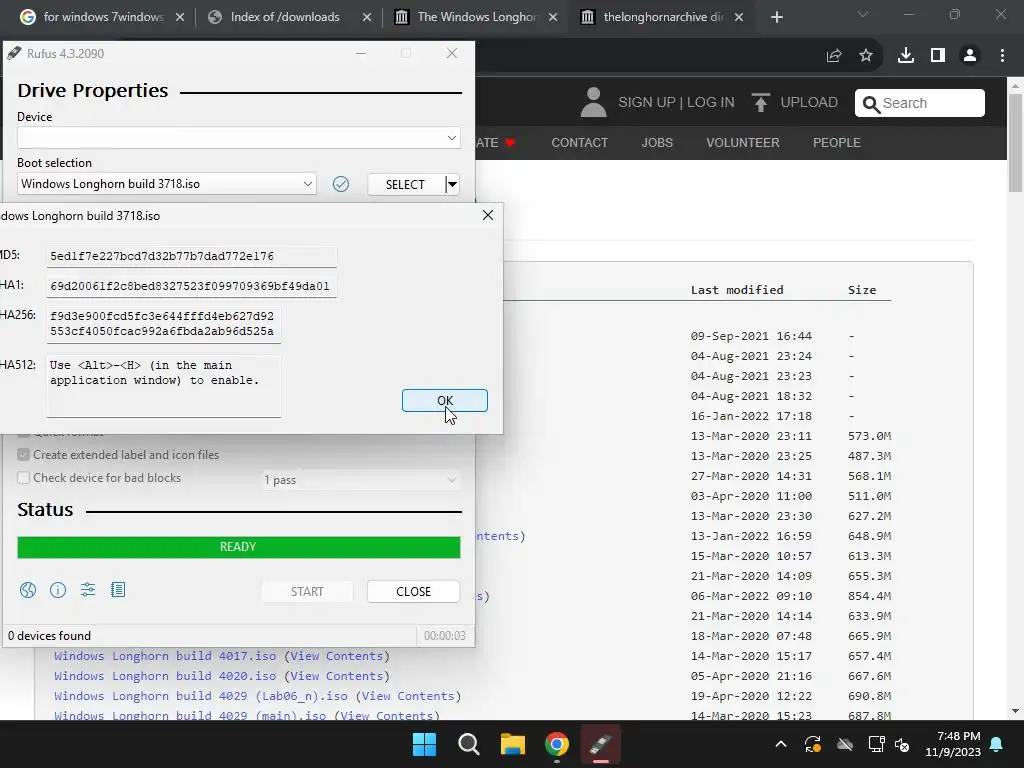Open the Device dropdown in Rufus
Screen dimensions: 1024x768
click(x=238, y=138)
